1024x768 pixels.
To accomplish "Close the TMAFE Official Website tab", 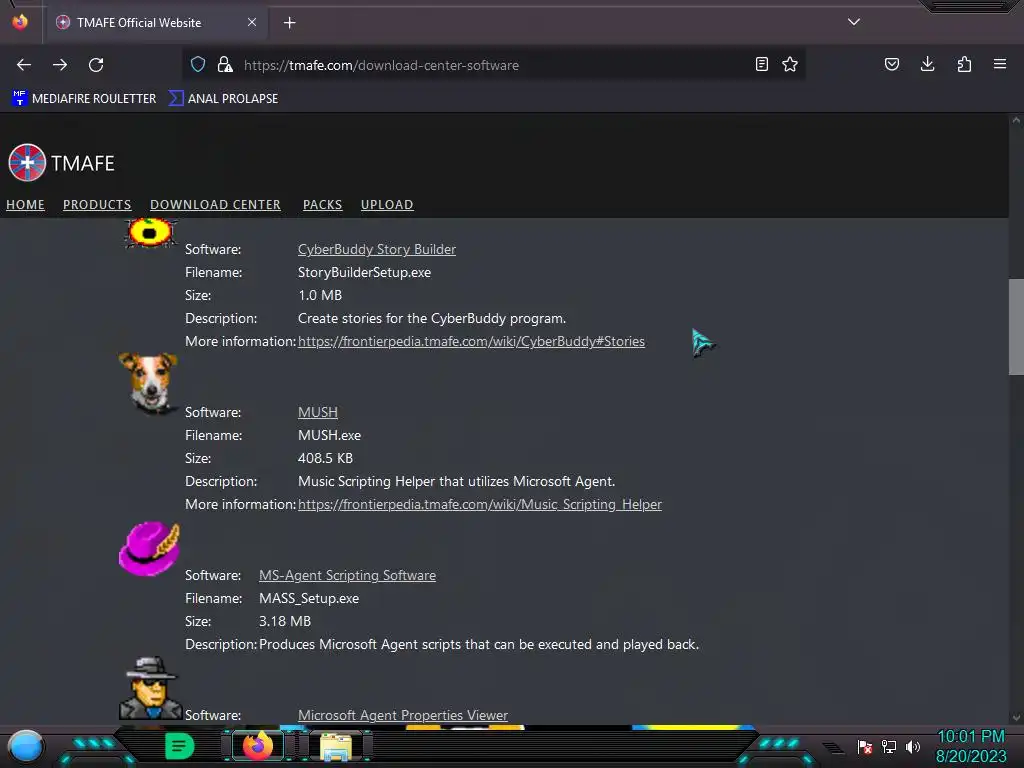I will pyautogui.click(x=252, y=22).
